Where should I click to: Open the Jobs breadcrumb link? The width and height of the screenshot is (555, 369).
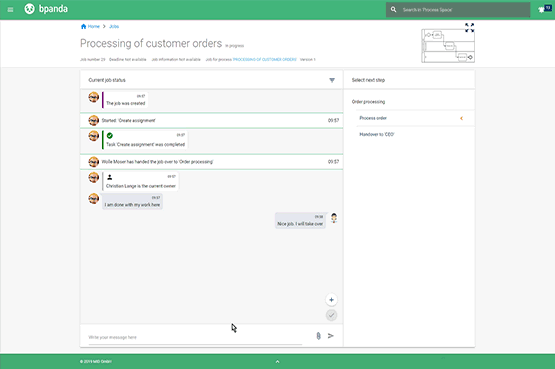pos(114,26)
